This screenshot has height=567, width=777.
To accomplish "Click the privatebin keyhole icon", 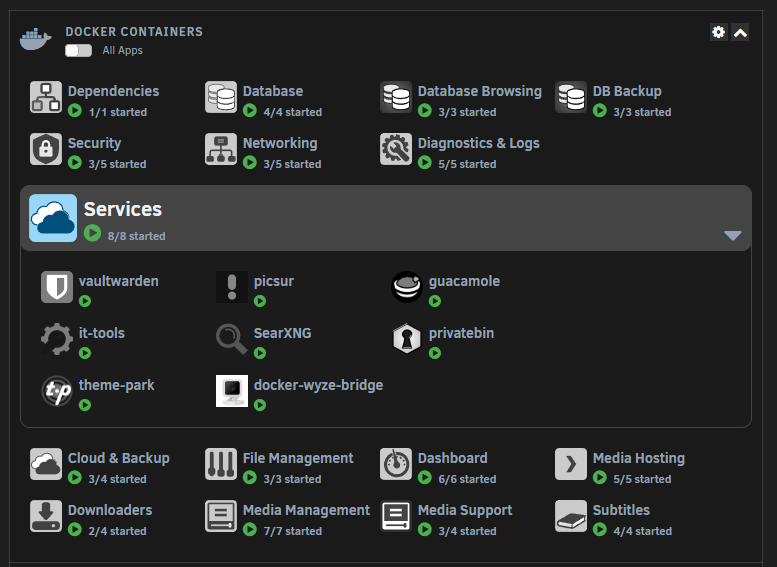I will coord(407,339).
